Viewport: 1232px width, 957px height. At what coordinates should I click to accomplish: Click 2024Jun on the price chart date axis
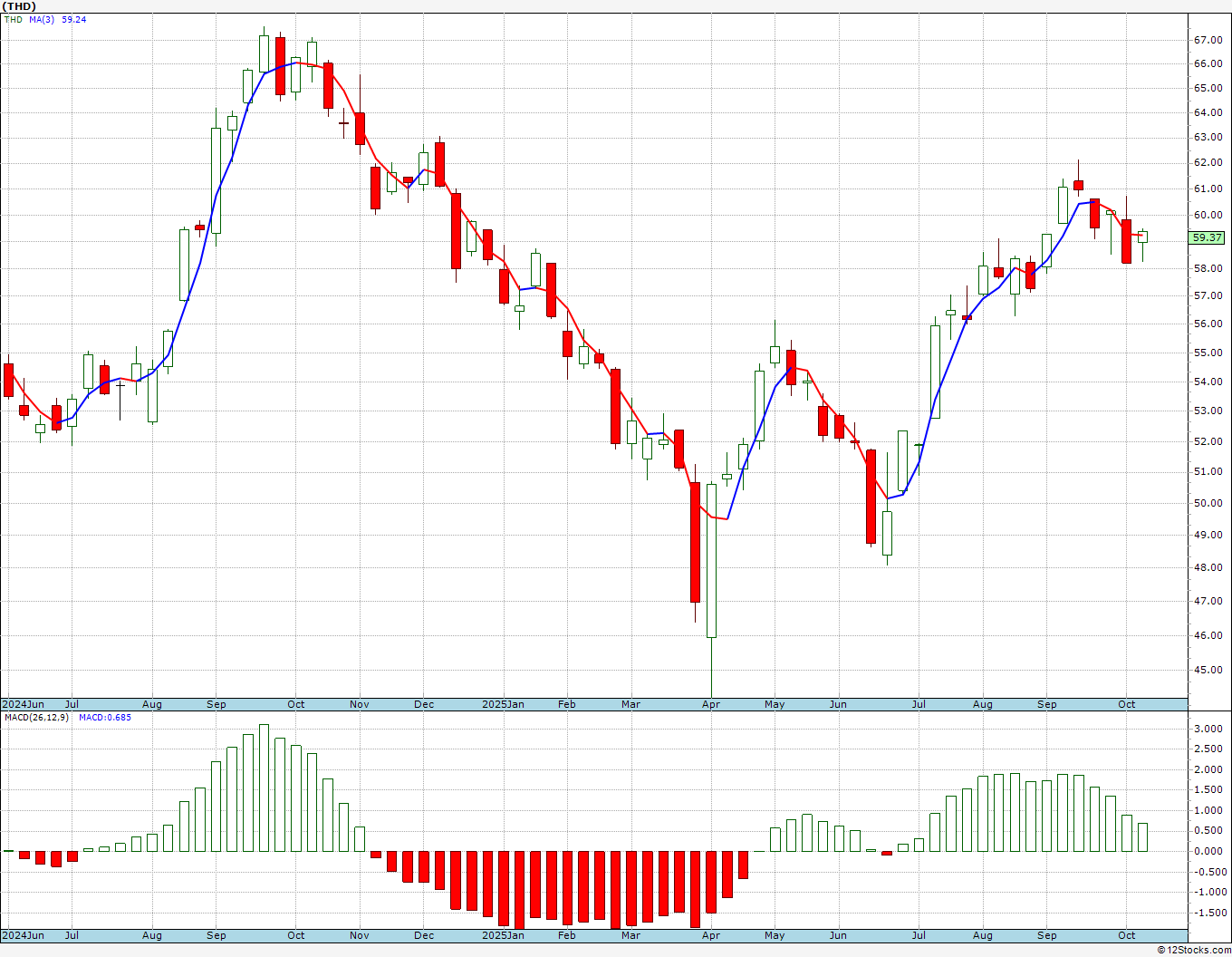[x=23, y=704]
